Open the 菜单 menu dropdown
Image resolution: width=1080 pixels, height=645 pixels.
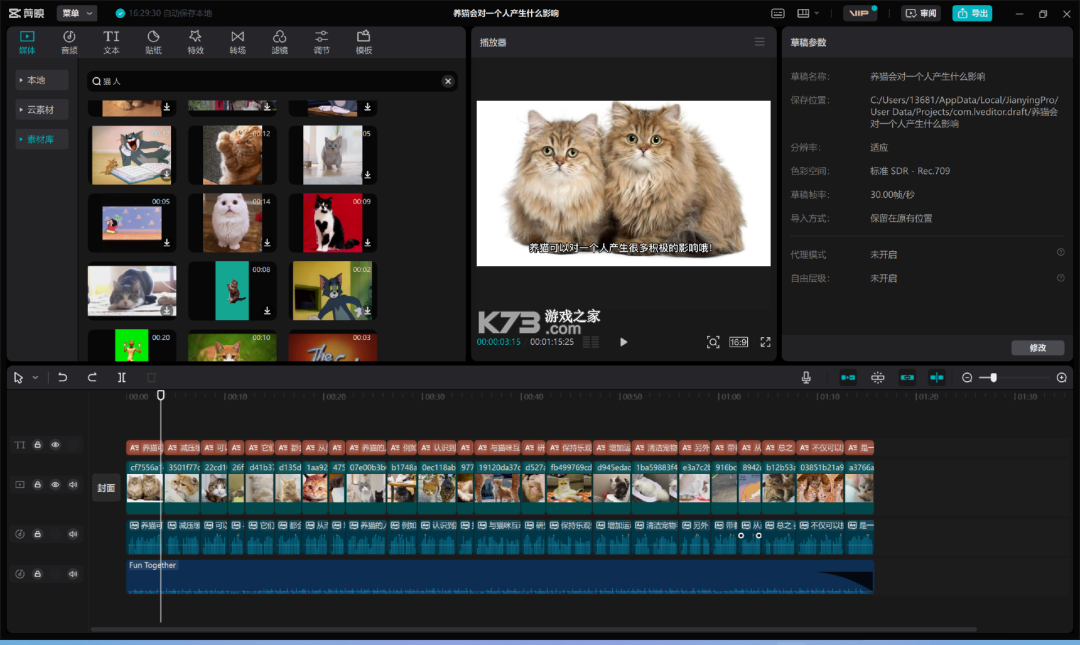(76, 13)
